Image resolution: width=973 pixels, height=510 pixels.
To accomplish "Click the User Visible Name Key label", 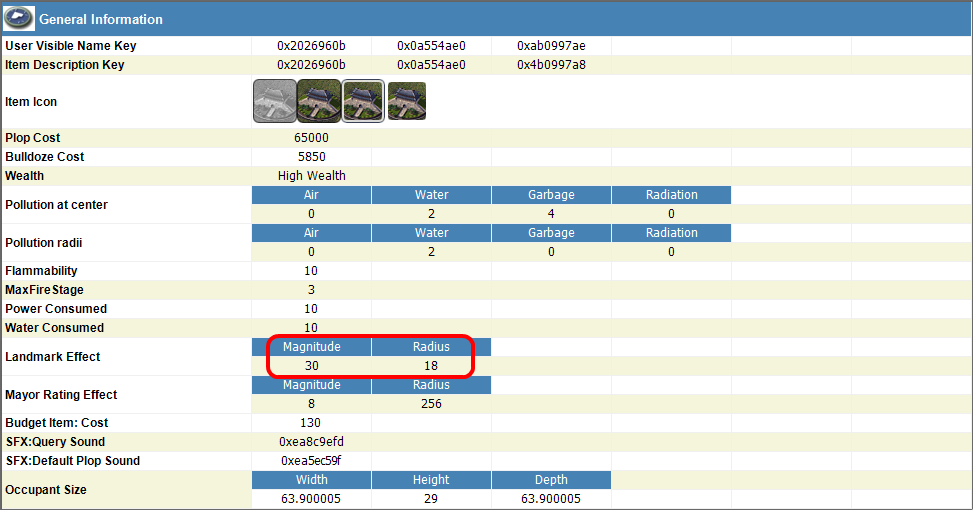I will tap(71, 46).
